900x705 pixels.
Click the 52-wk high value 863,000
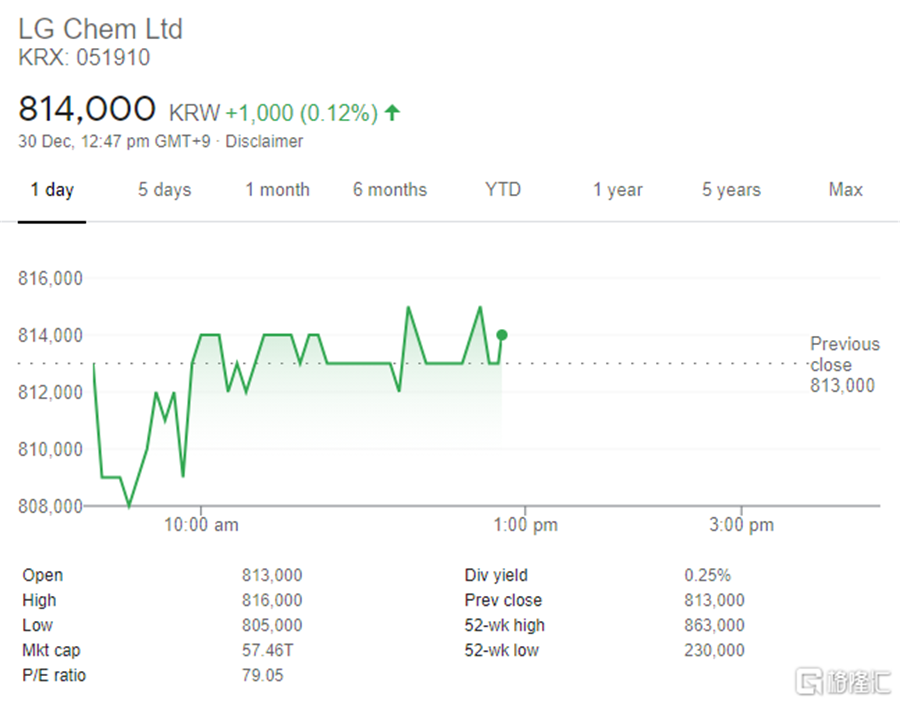(x=714, y=626)
